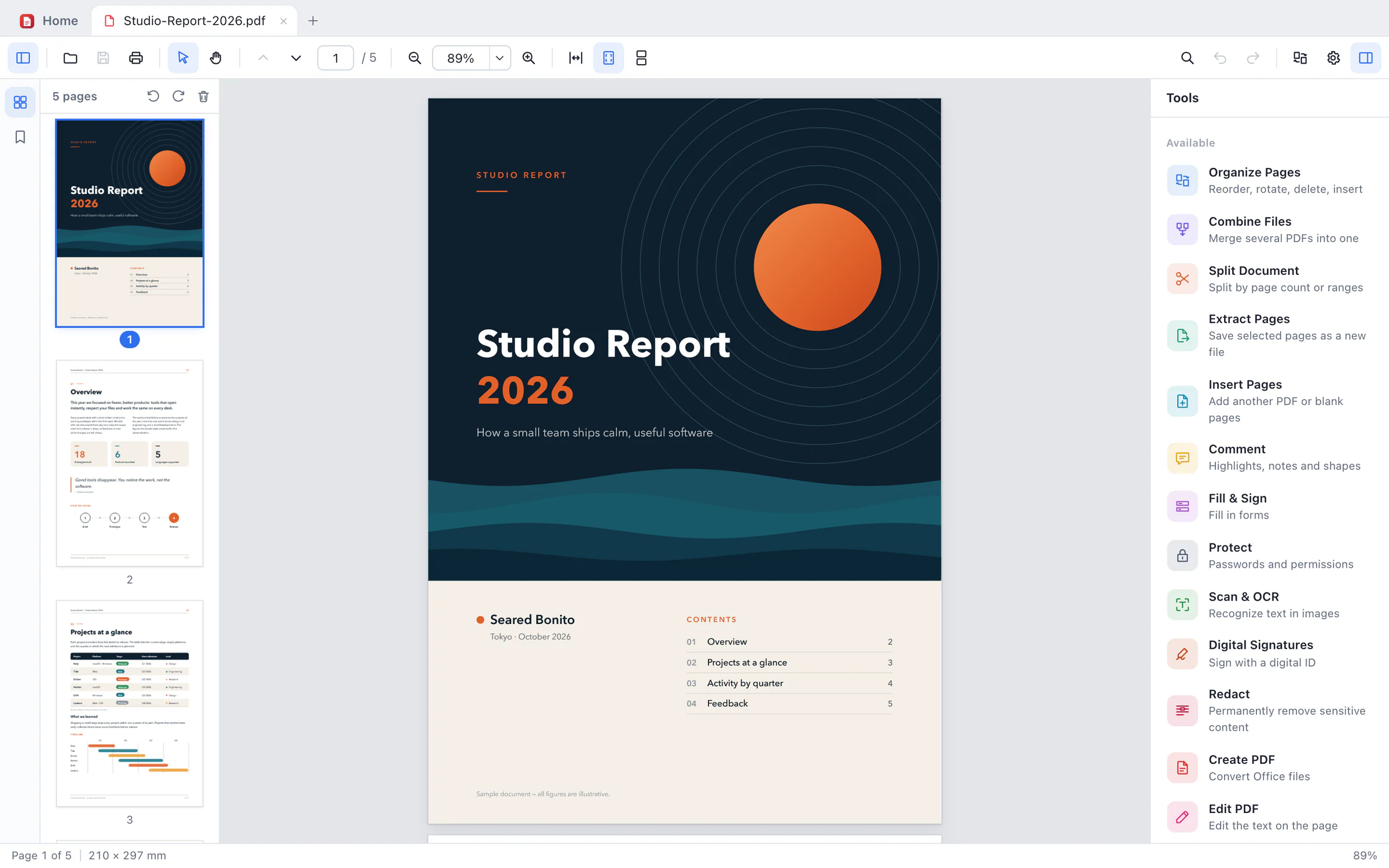Image resolution: width=1389 pixels, height=868 pixels.
Task: Undo the last action
Action: click(x=1220, y=58)
